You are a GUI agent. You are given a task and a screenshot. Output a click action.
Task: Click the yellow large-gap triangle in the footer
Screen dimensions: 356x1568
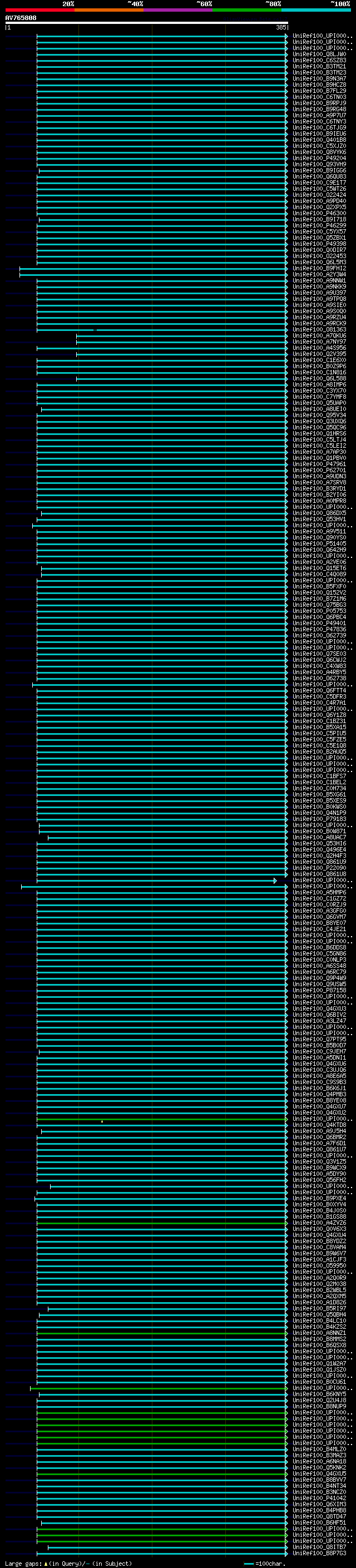click(x=46, y=1564)
